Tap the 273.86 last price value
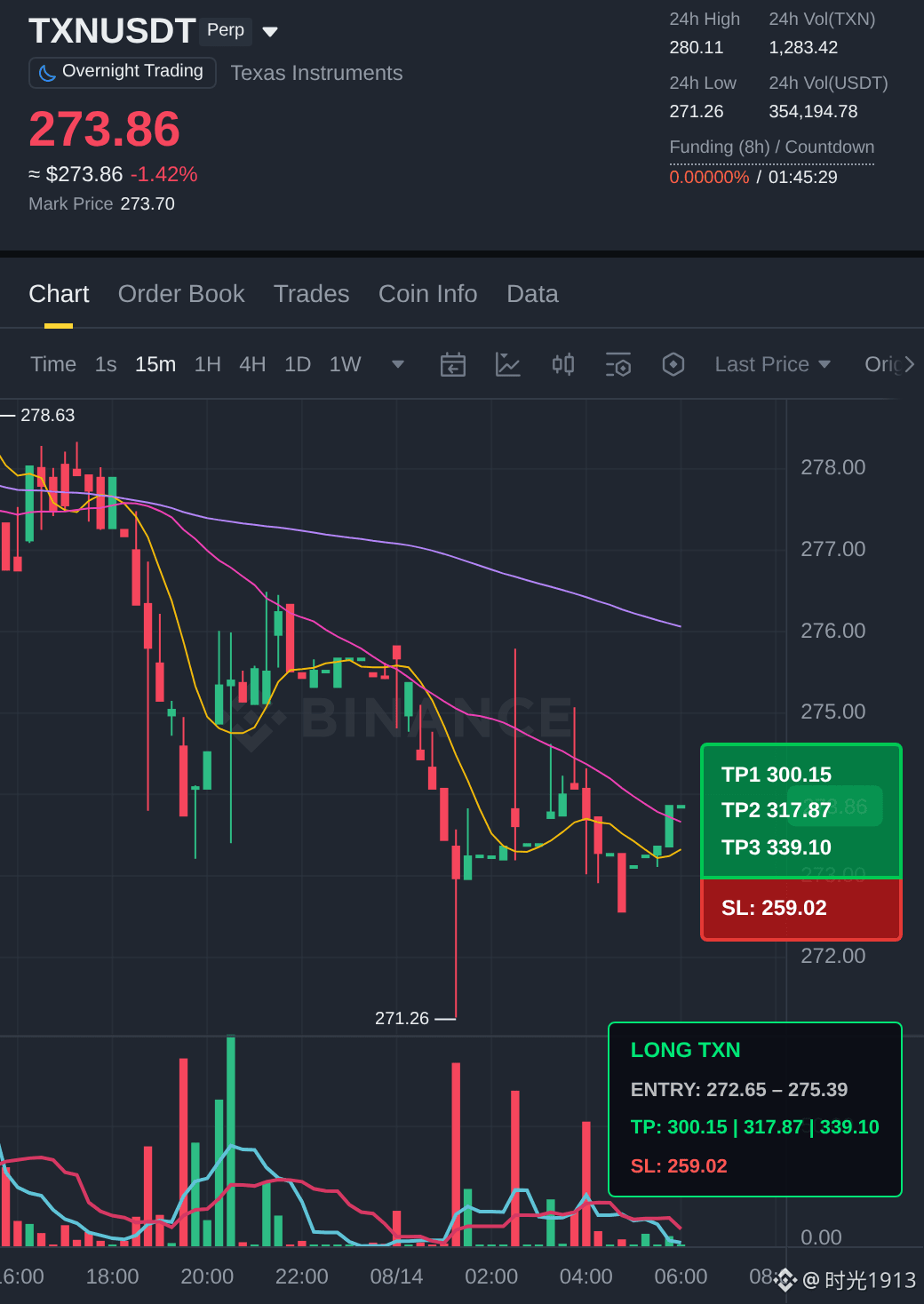The image size is (924, 1304). click(x=105, y=130)
